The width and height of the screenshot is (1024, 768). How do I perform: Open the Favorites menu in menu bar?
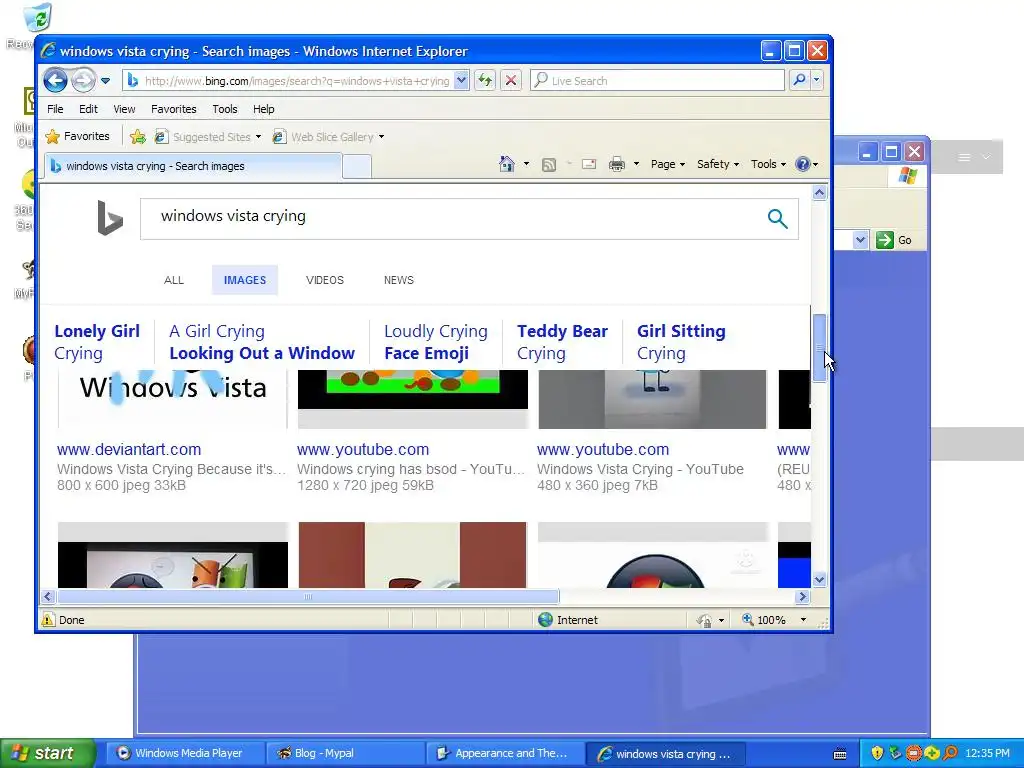[x=173, y=109]
